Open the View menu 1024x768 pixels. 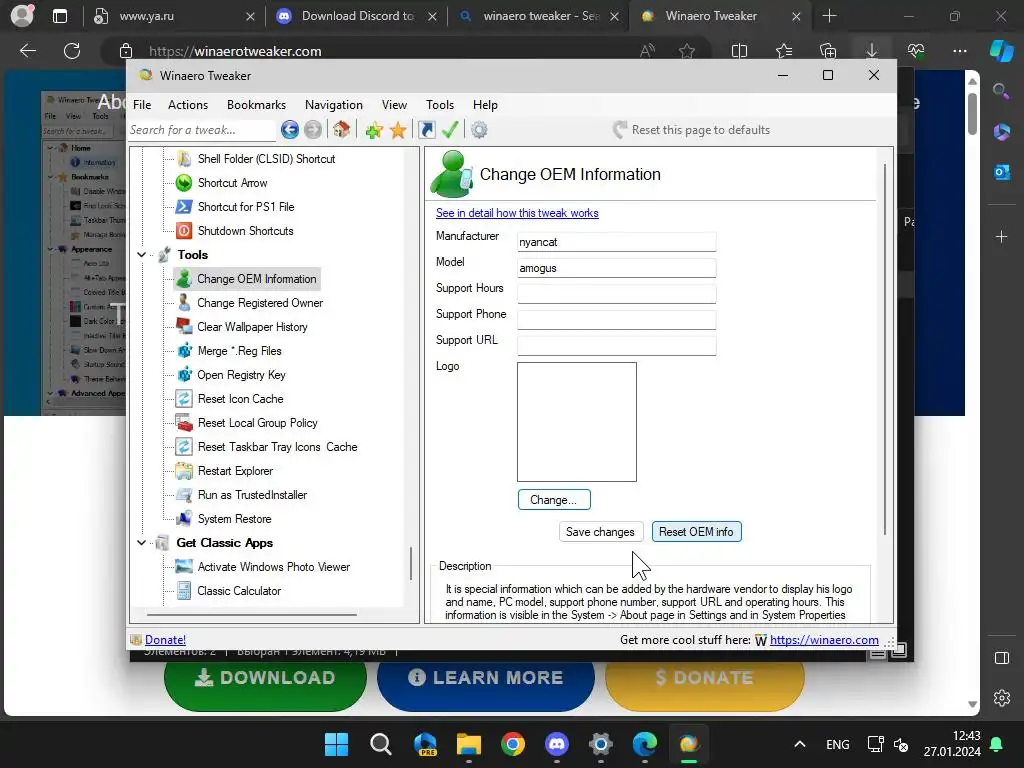coord(394,104)
